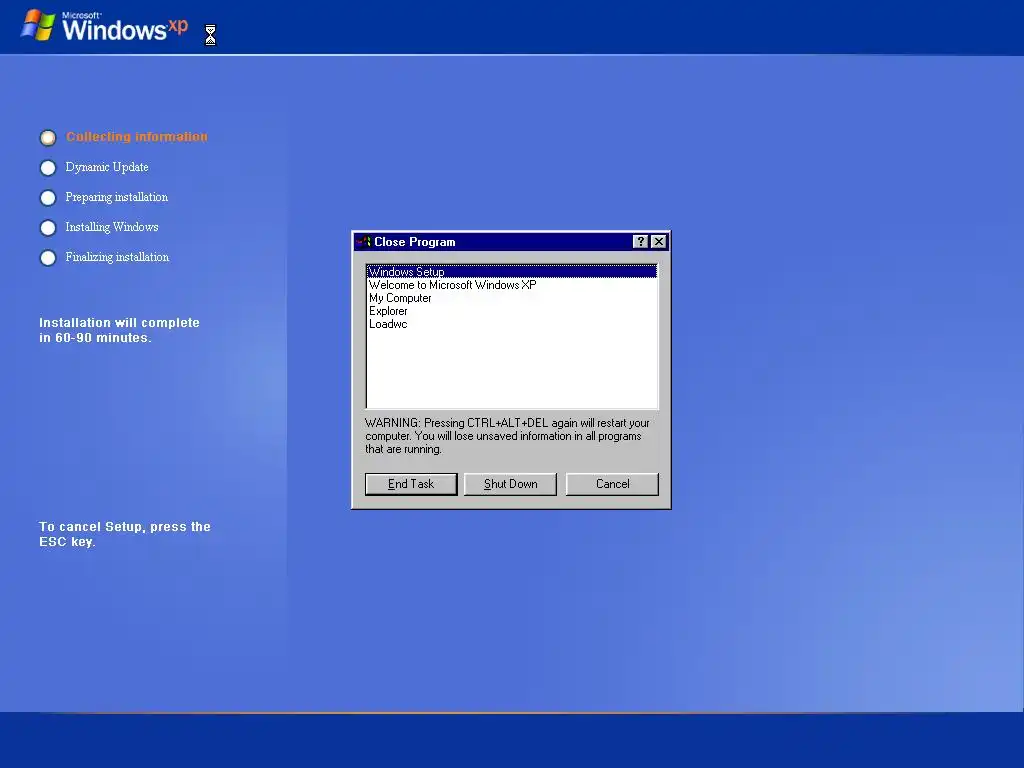The height and width of the screenshot is (768, 1024).
Task: Click the Close Program title text
Action: tap(415, 242)
